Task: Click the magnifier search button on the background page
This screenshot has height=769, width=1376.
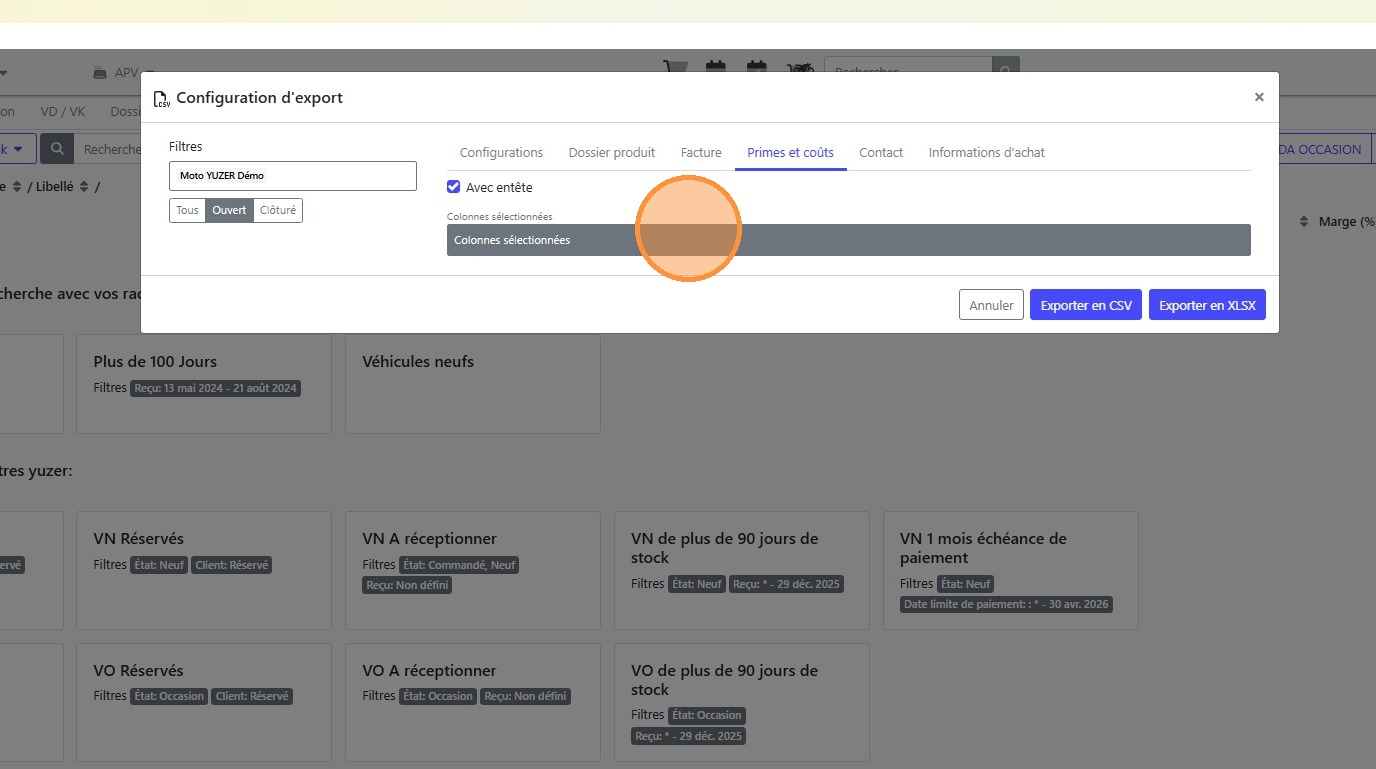Action: click(x=57, y=149)
